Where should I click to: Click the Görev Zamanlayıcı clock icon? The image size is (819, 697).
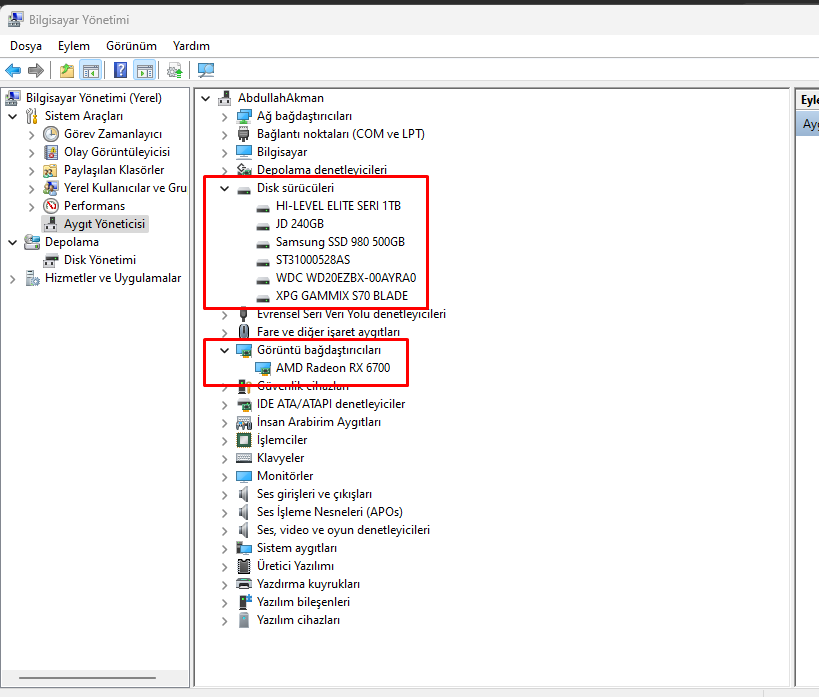[51, 134]
